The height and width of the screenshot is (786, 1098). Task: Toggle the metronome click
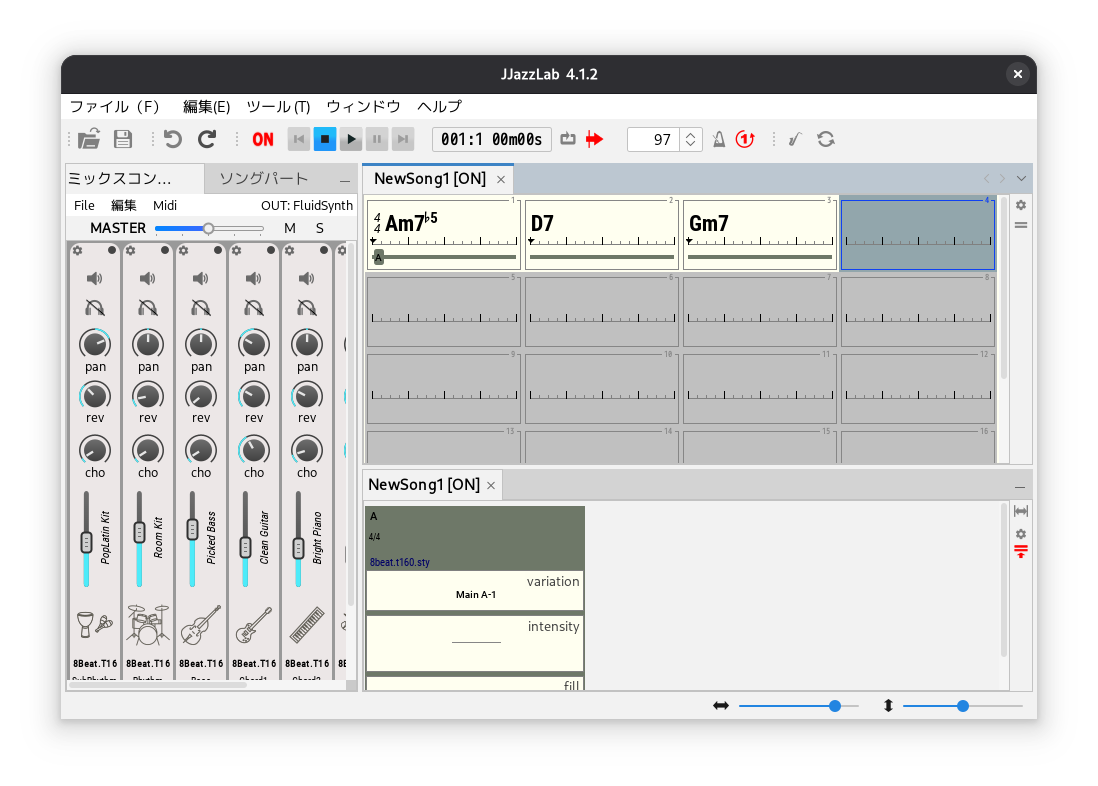718,139
